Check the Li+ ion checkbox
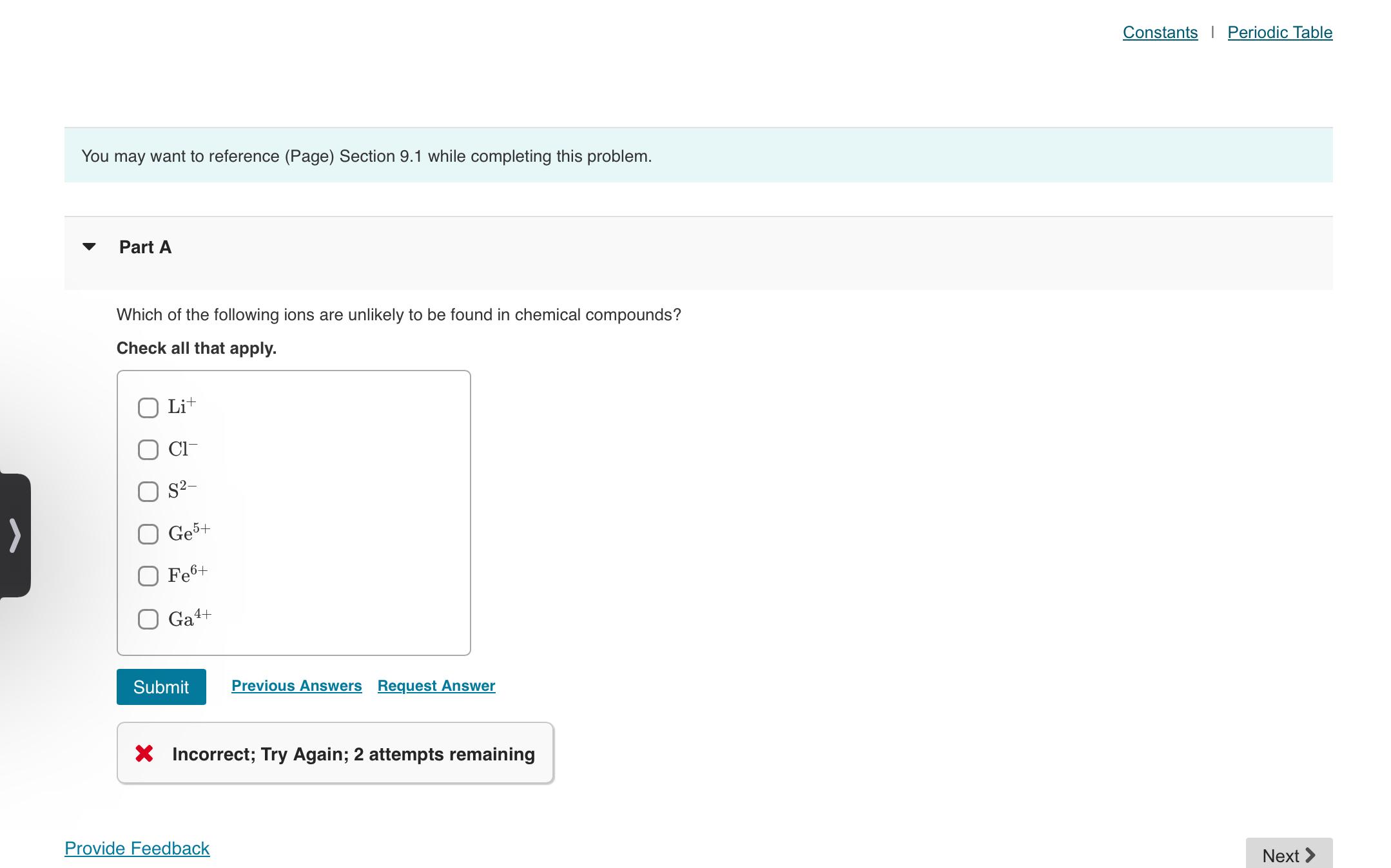The width and height of the screenshot is (1391, 868). [148, 407]
